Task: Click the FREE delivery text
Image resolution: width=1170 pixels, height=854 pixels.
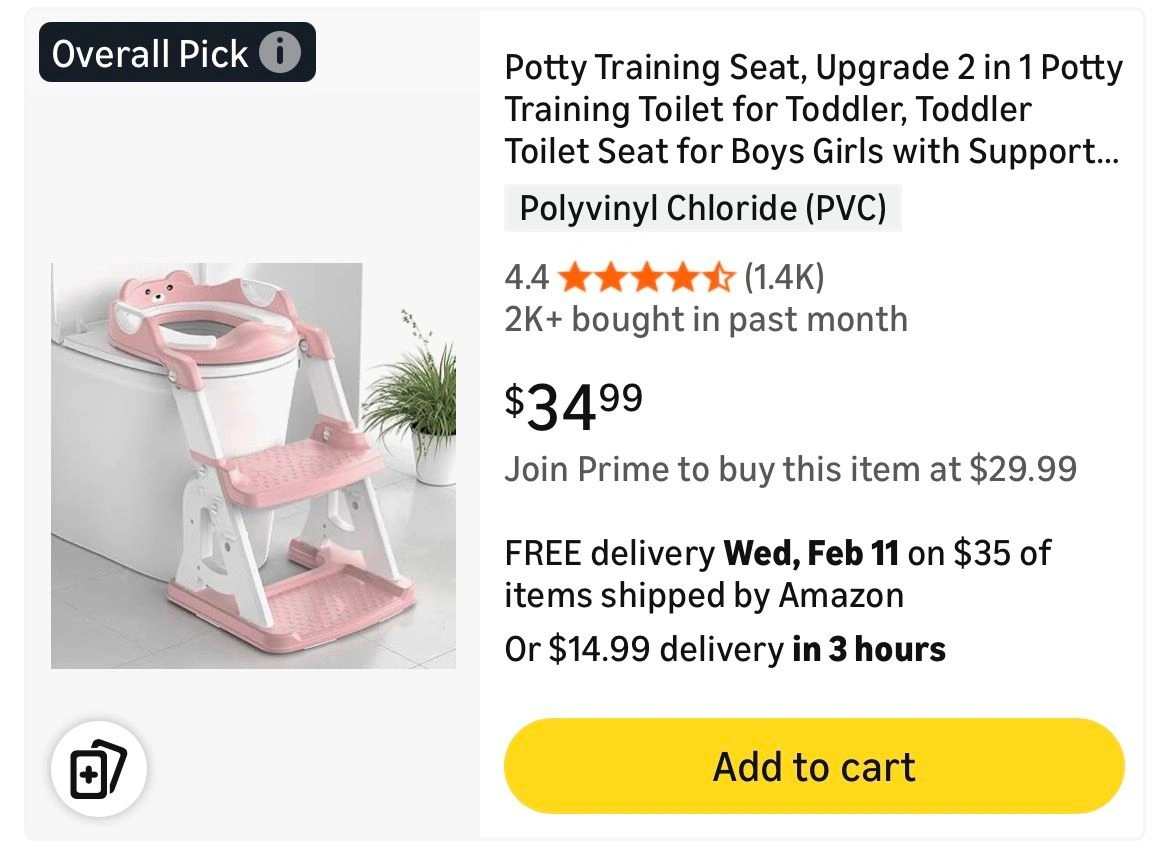Action: coord(609,553)
